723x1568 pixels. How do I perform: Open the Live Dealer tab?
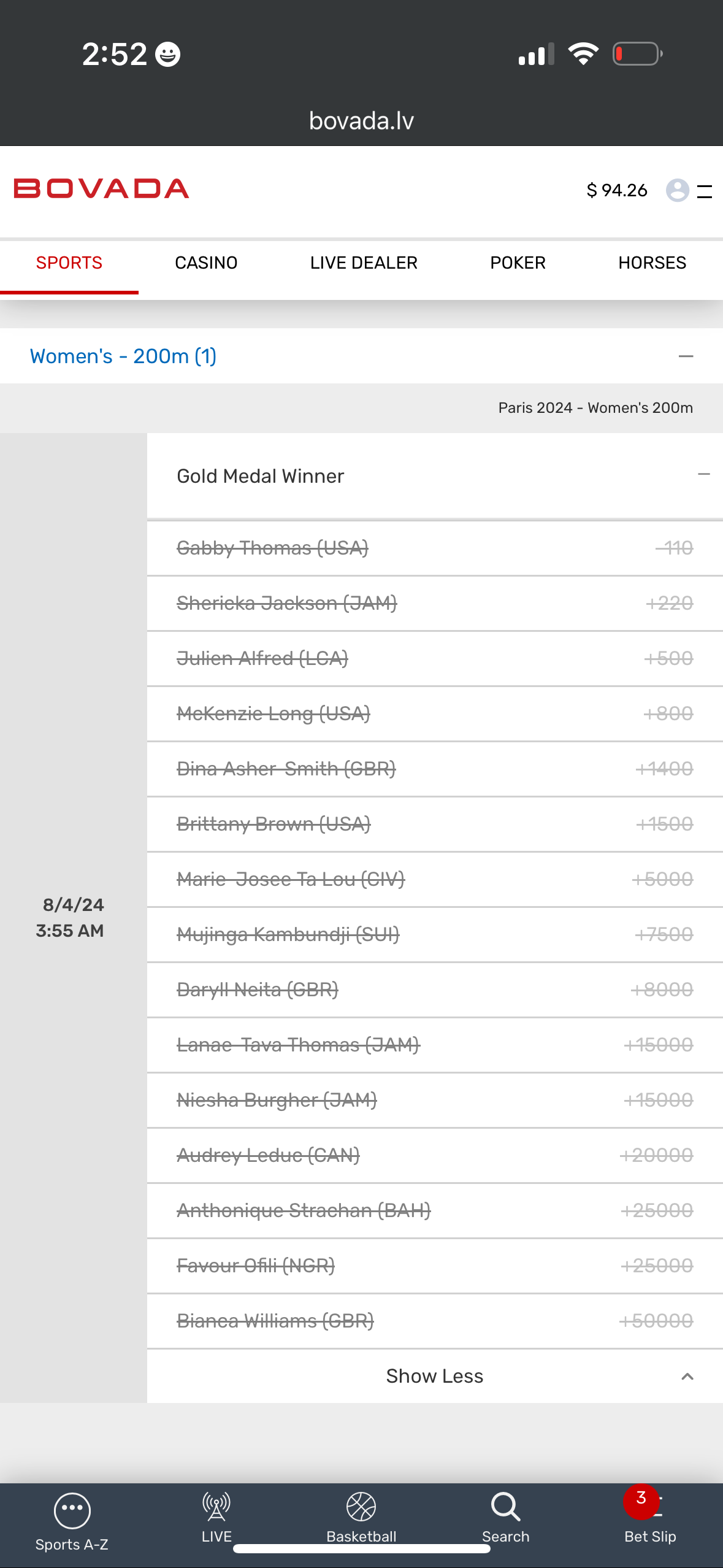[364, 263]
